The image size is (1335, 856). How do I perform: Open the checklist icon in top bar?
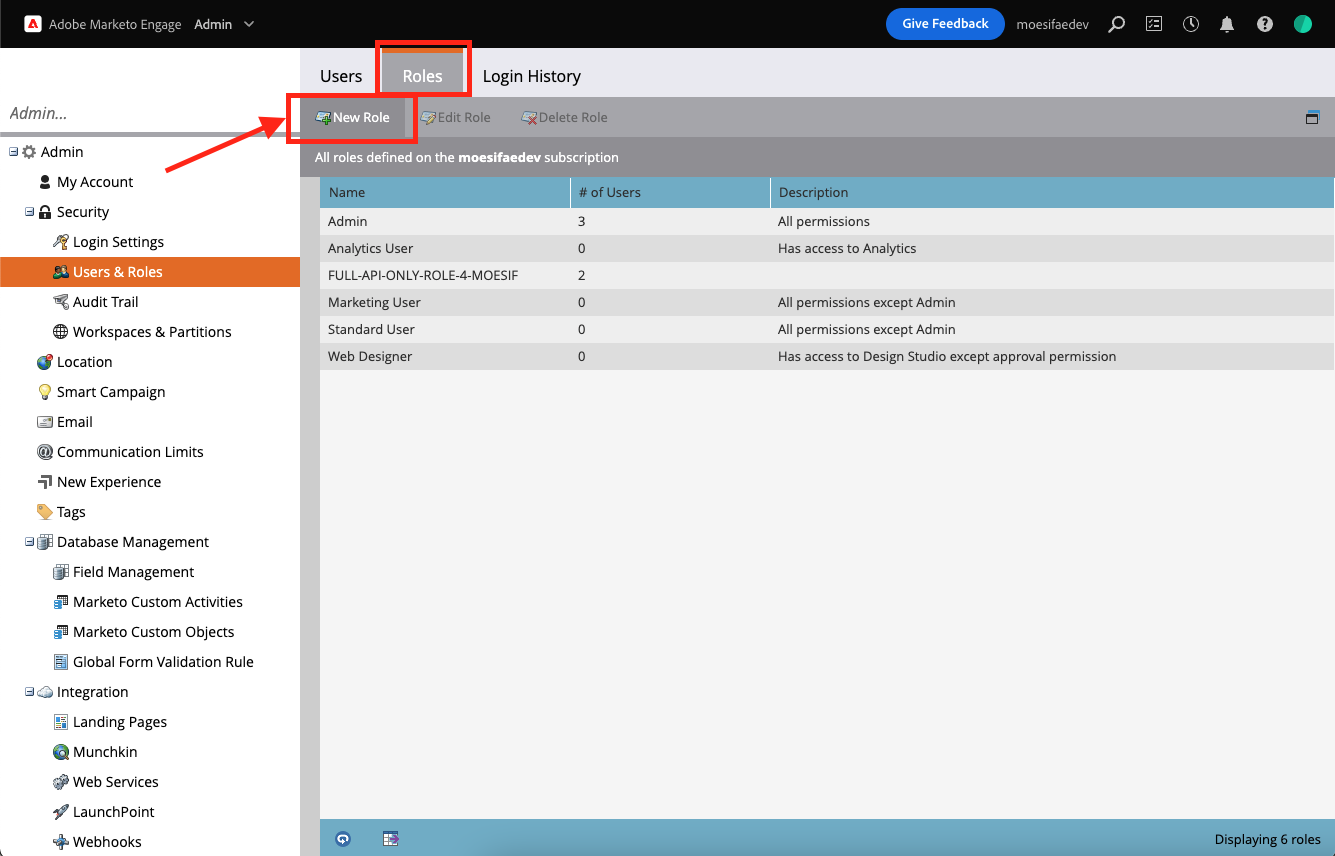[x=1154, y=24]
